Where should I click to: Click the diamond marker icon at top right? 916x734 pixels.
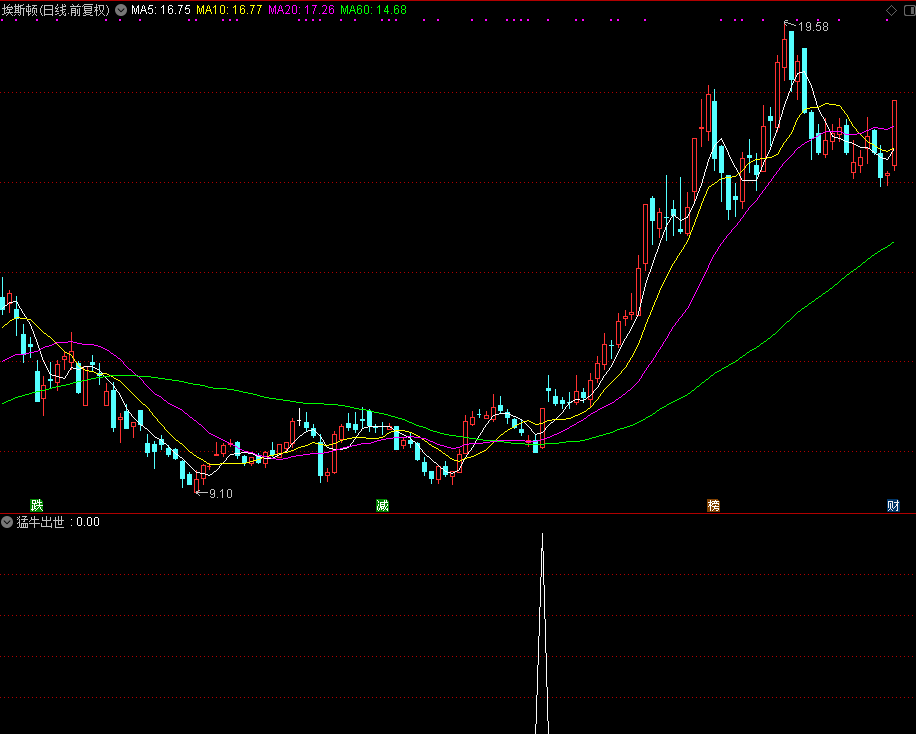891,10
